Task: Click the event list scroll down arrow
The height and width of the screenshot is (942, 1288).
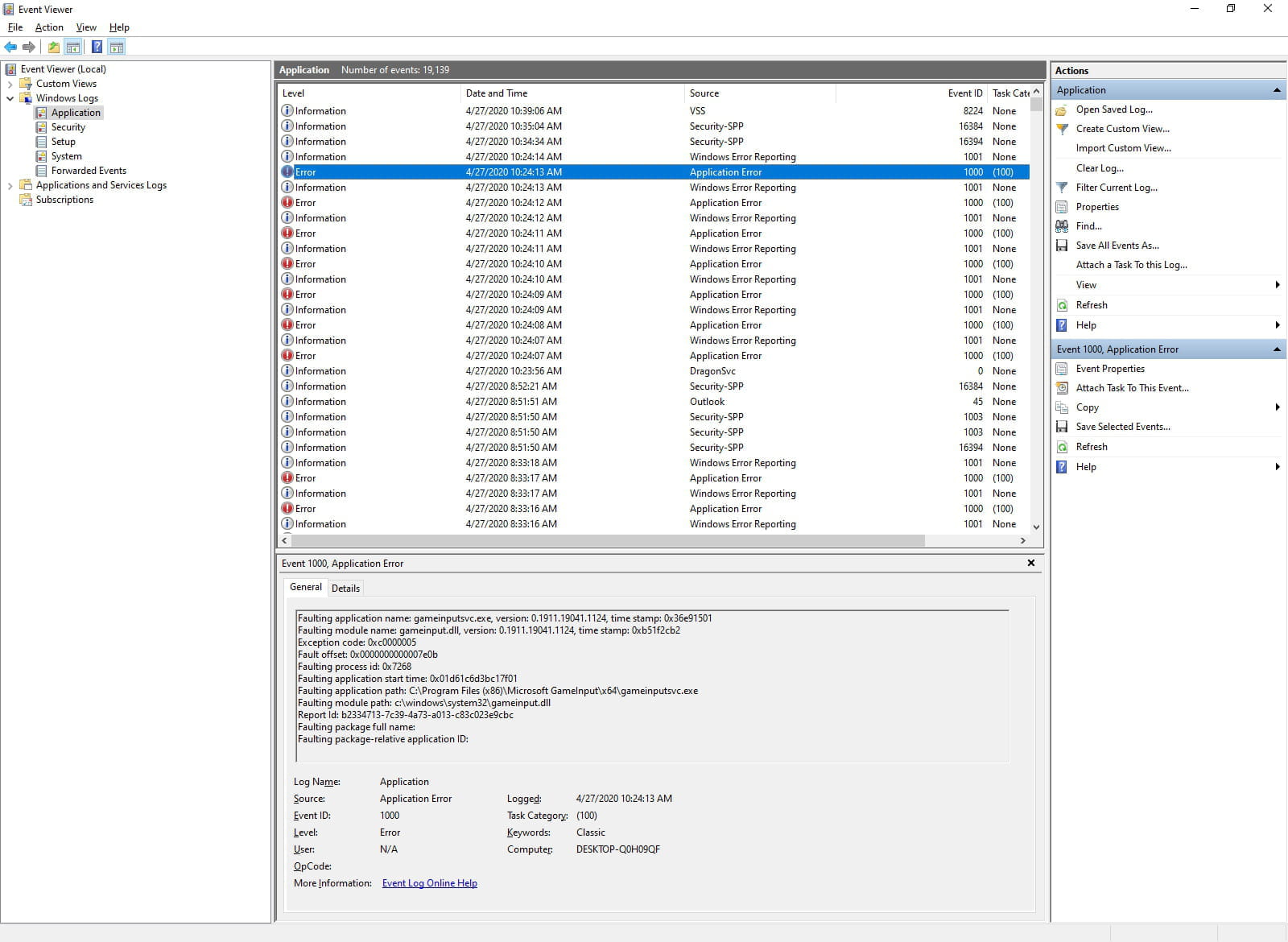Action: (1036, 527)
